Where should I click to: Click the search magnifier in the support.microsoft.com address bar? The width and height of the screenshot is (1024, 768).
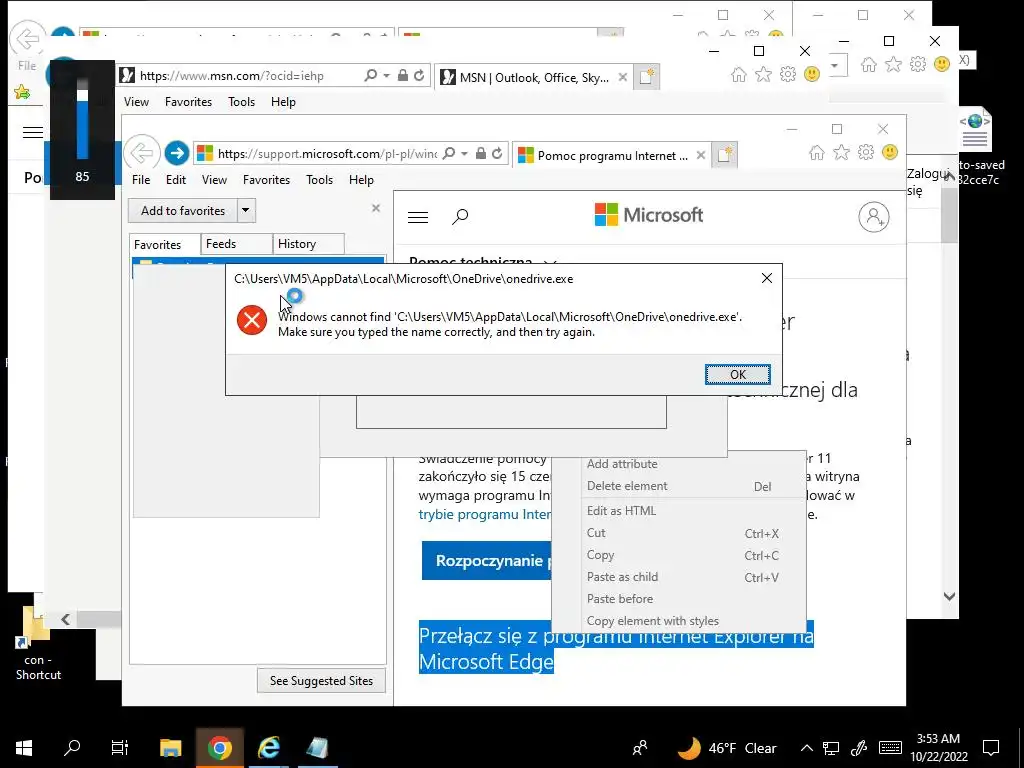pyautogui.click(x=449, y=153)
